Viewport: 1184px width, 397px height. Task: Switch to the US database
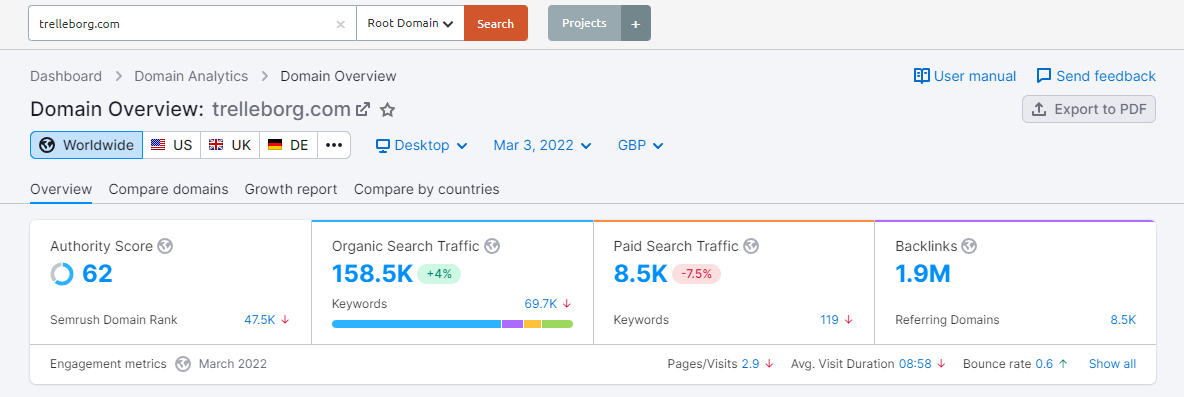171,145
